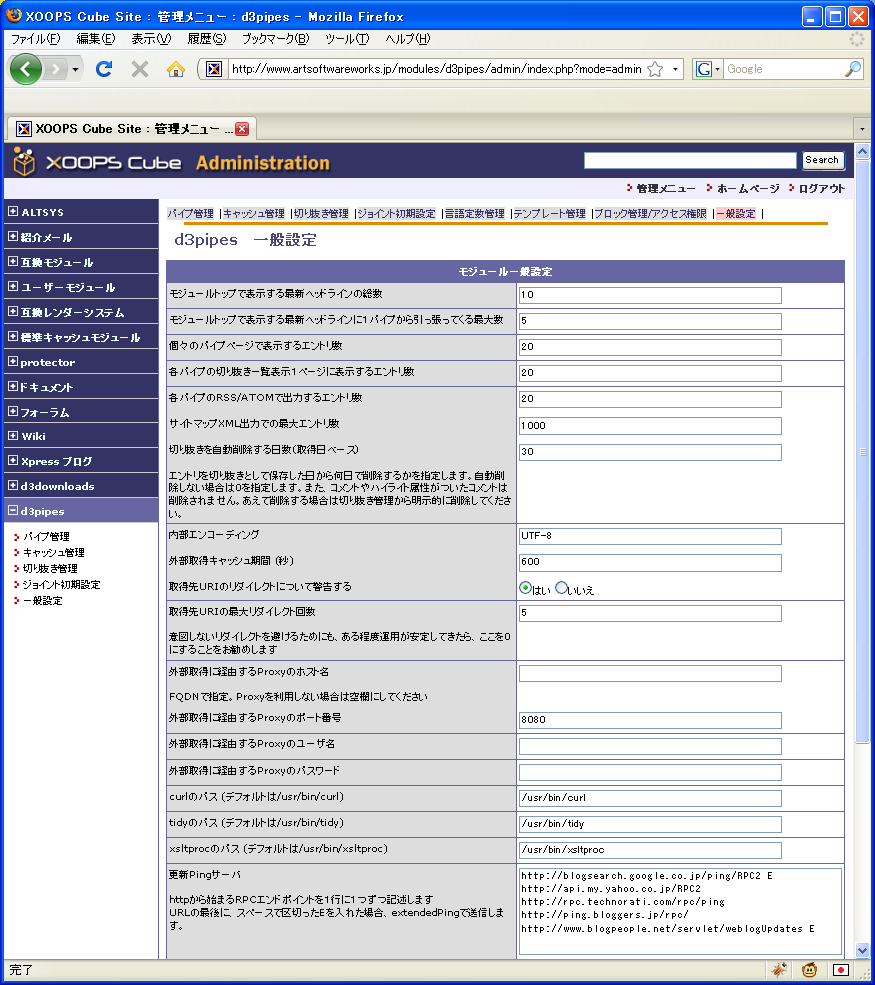Reload the page with the refresh icon

pyautogui.click(x=103, y=69)
